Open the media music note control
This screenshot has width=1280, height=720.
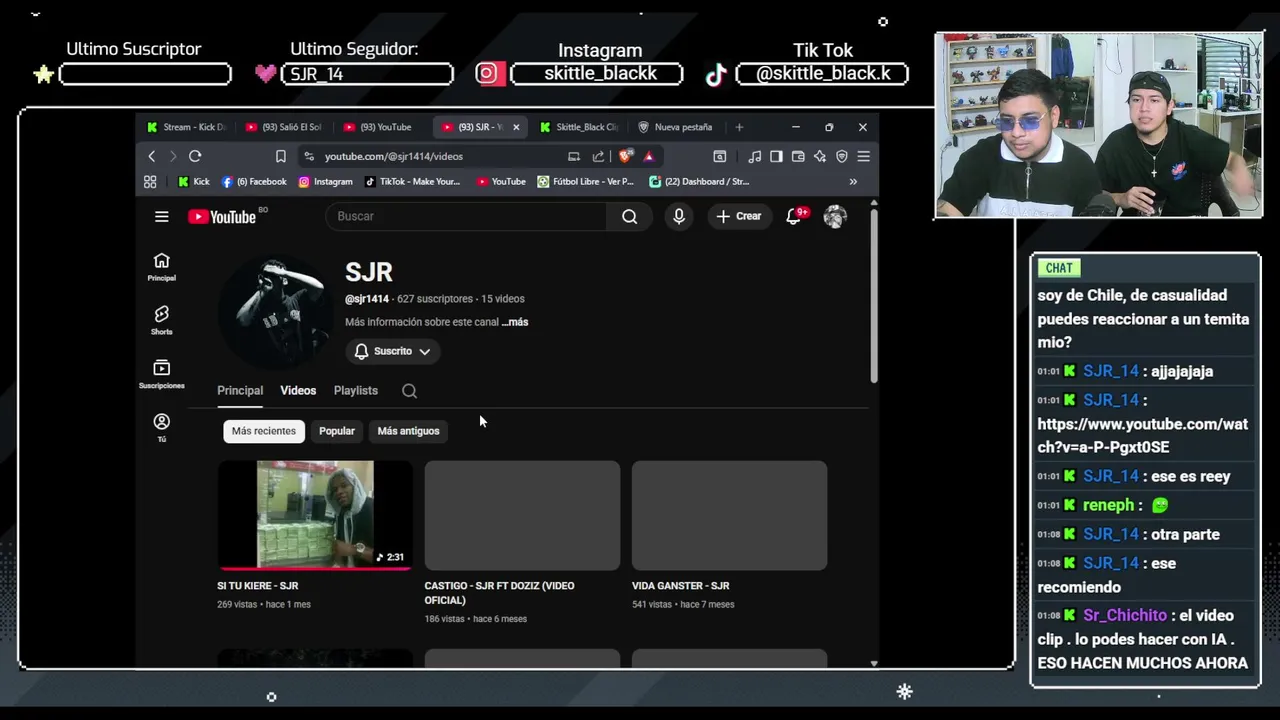755,156
